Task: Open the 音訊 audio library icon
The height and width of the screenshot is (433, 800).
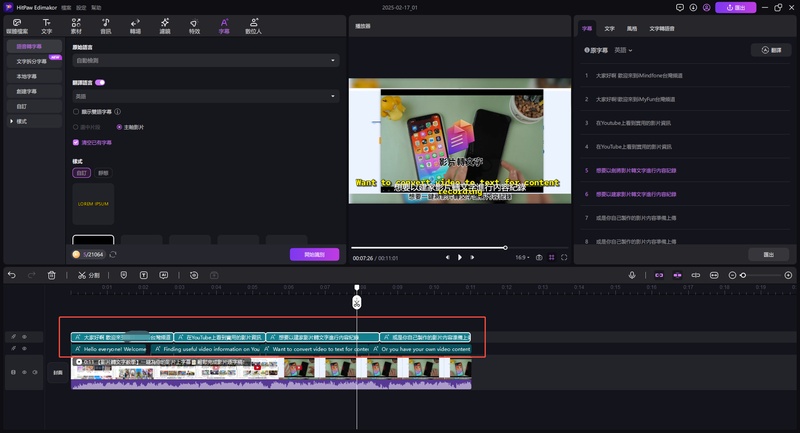Action: 106,26
